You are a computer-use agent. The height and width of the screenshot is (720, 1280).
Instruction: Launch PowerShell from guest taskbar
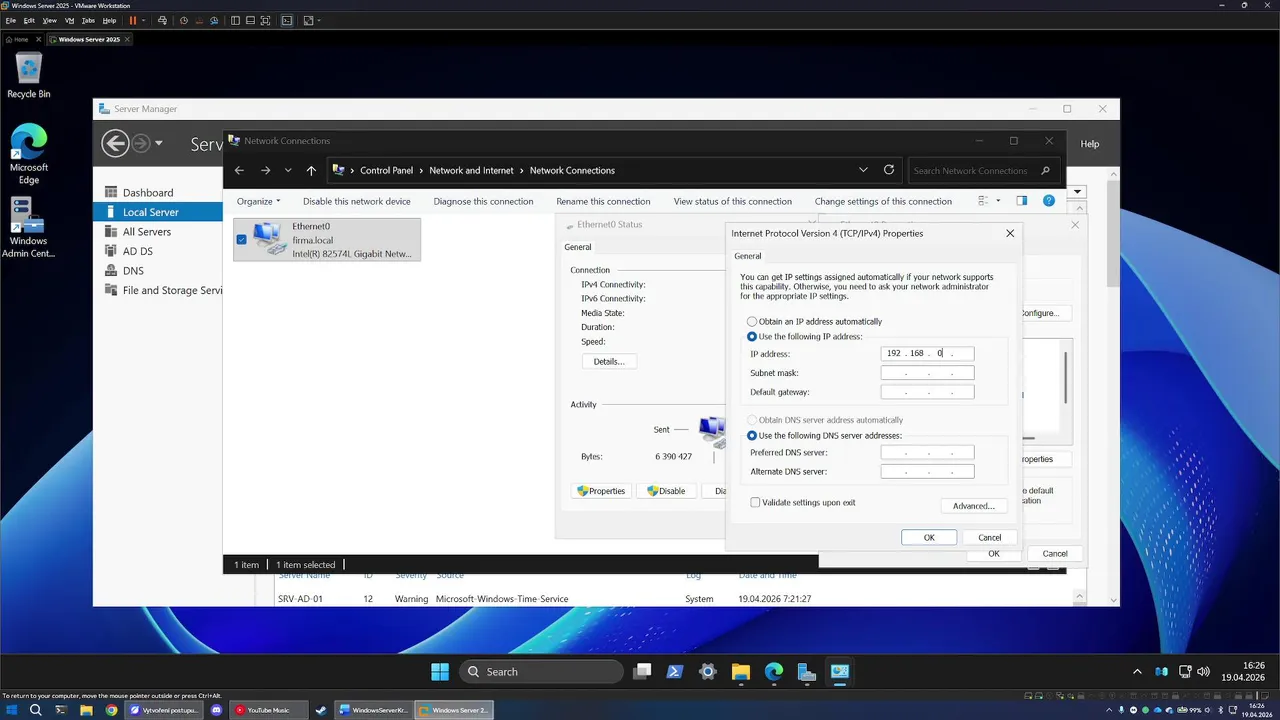[x=675, y=672]
